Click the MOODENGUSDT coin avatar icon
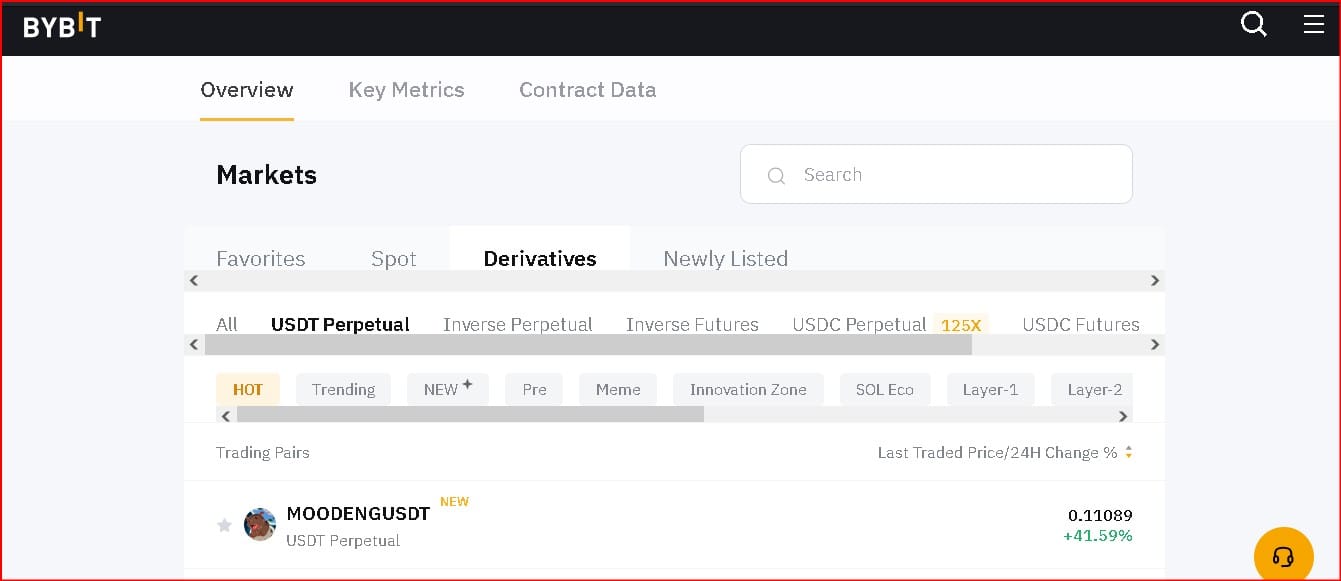The width and height of the screenshot is (1341, 581). click(x=260, y=524)
